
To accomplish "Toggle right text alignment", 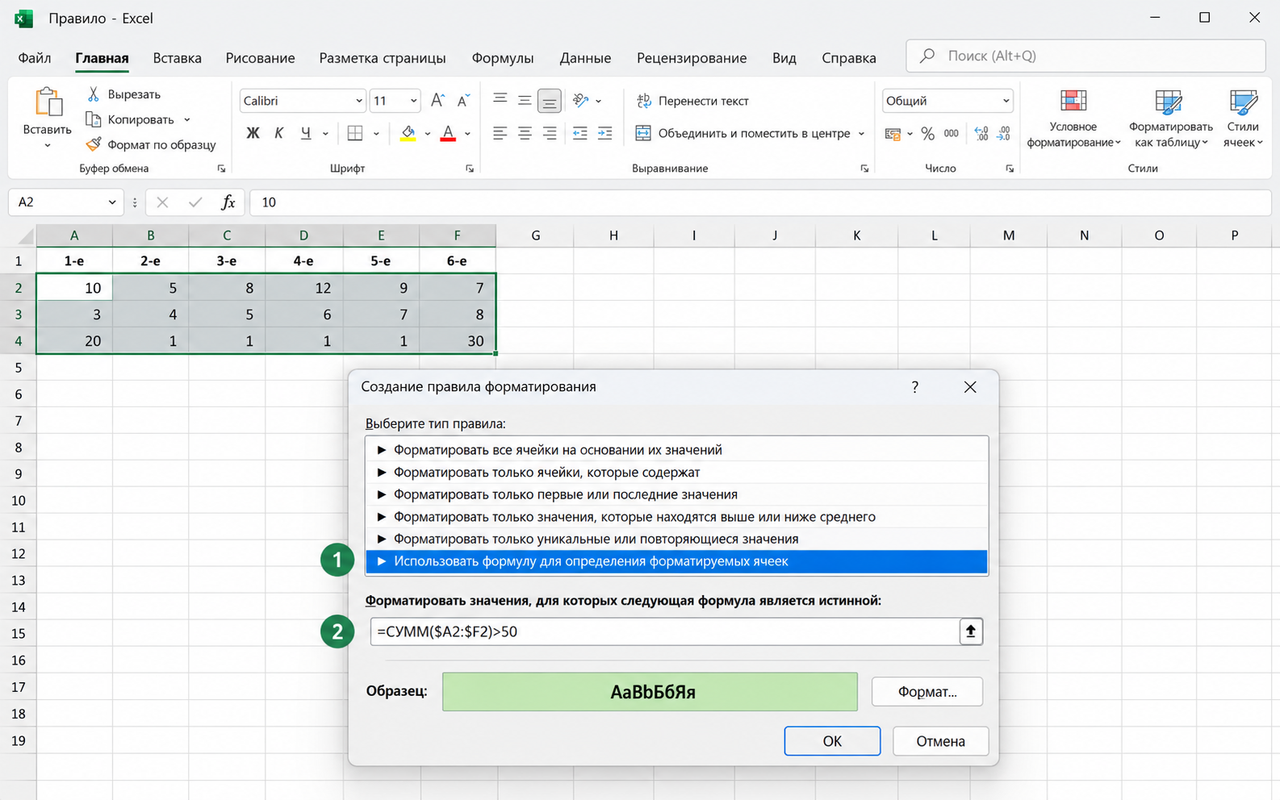I will 549,133.
